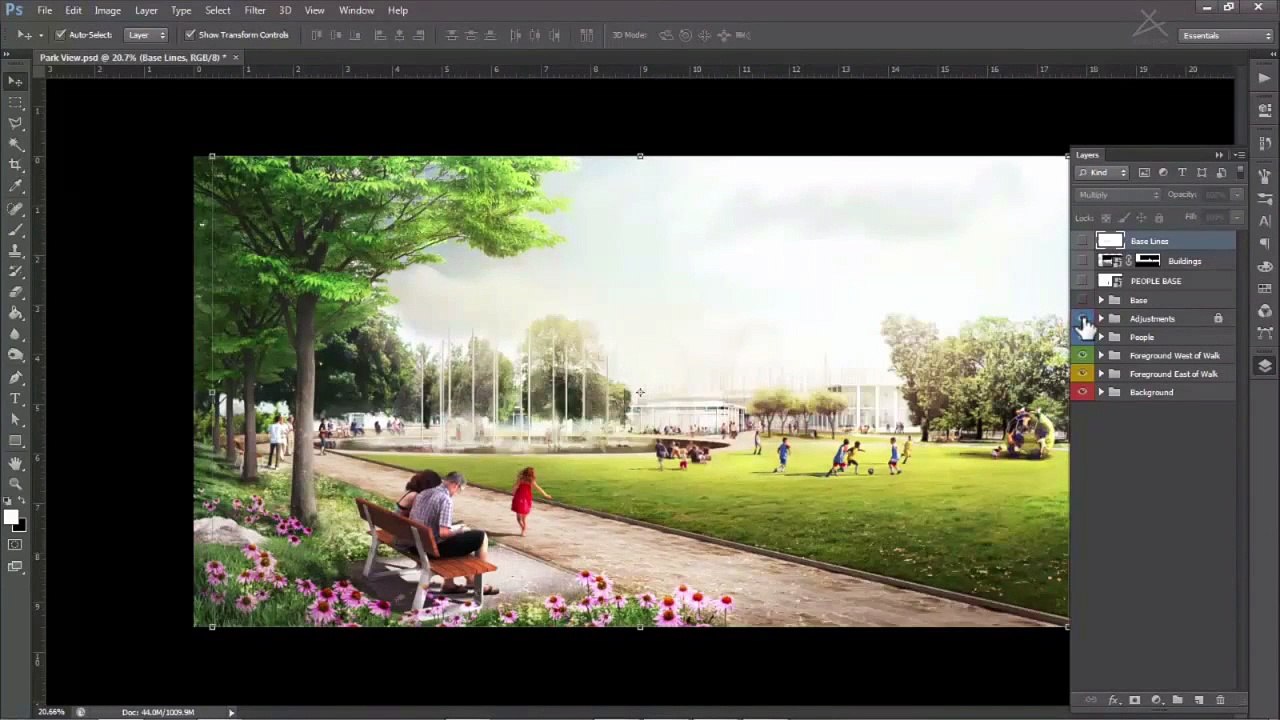The height and width of the screenshot is (720, 1280).
Task: Show the Base Lines layer visibility
Action: coord(1083,241)
